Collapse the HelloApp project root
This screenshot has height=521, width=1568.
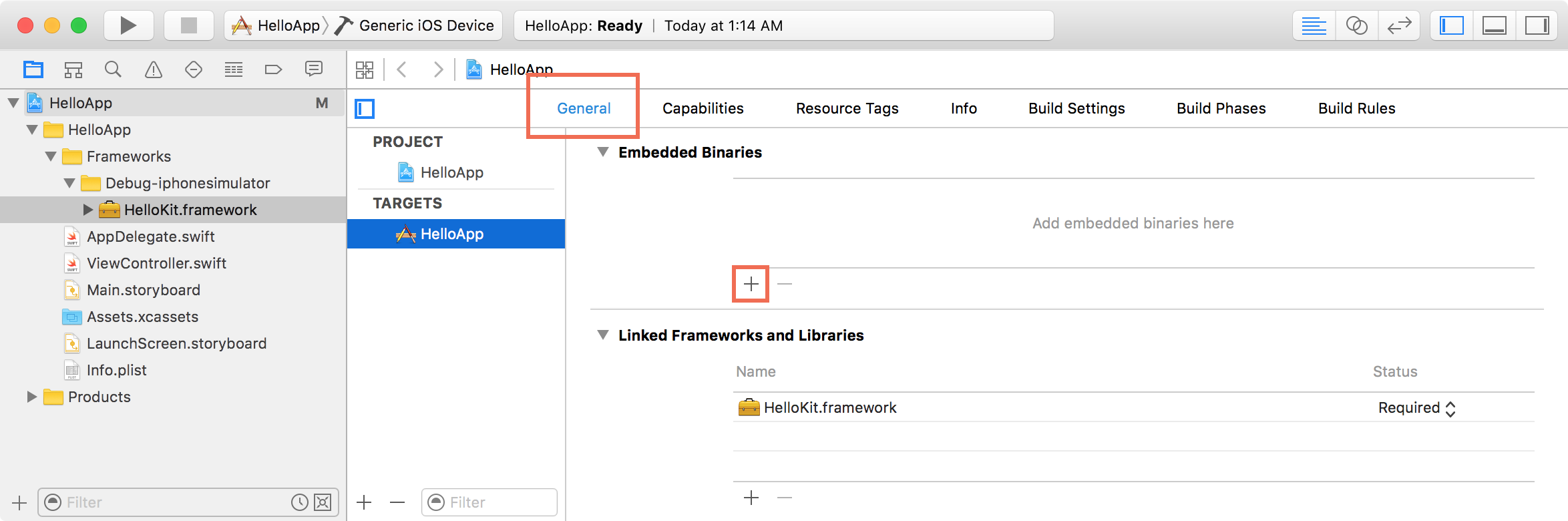pos(13,103)
